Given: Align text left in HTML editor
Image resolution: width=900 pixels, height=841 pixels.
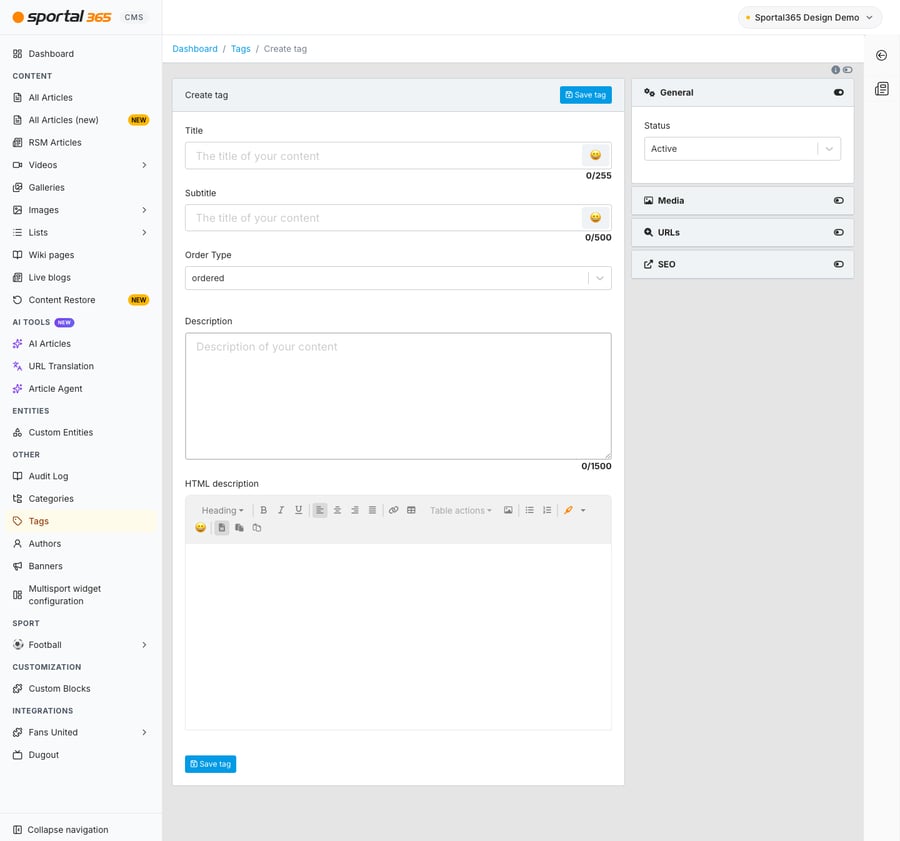Looking at the screenshot, I should 320,510.
